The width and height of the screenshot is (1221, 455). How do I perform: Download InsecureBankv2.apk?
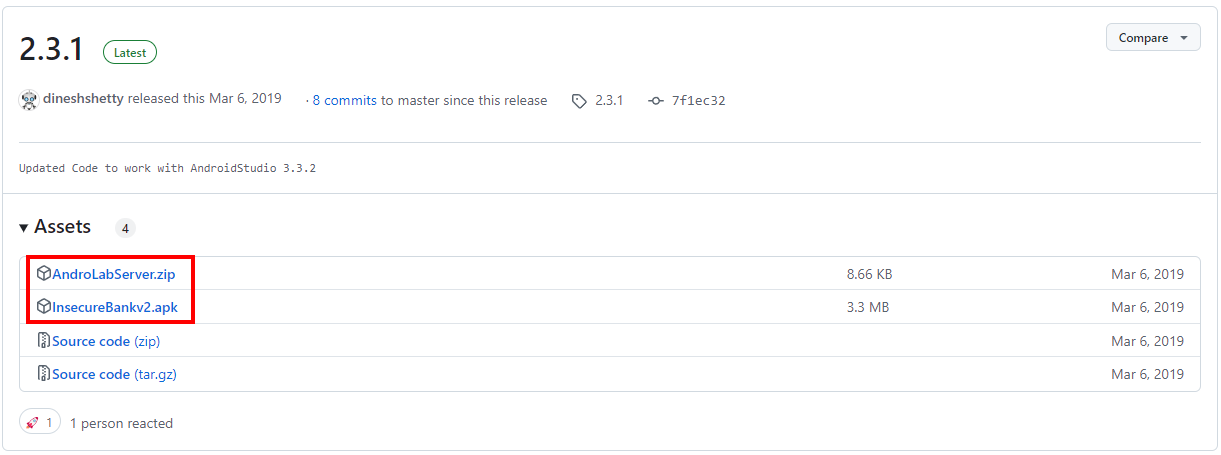(115, 307)
